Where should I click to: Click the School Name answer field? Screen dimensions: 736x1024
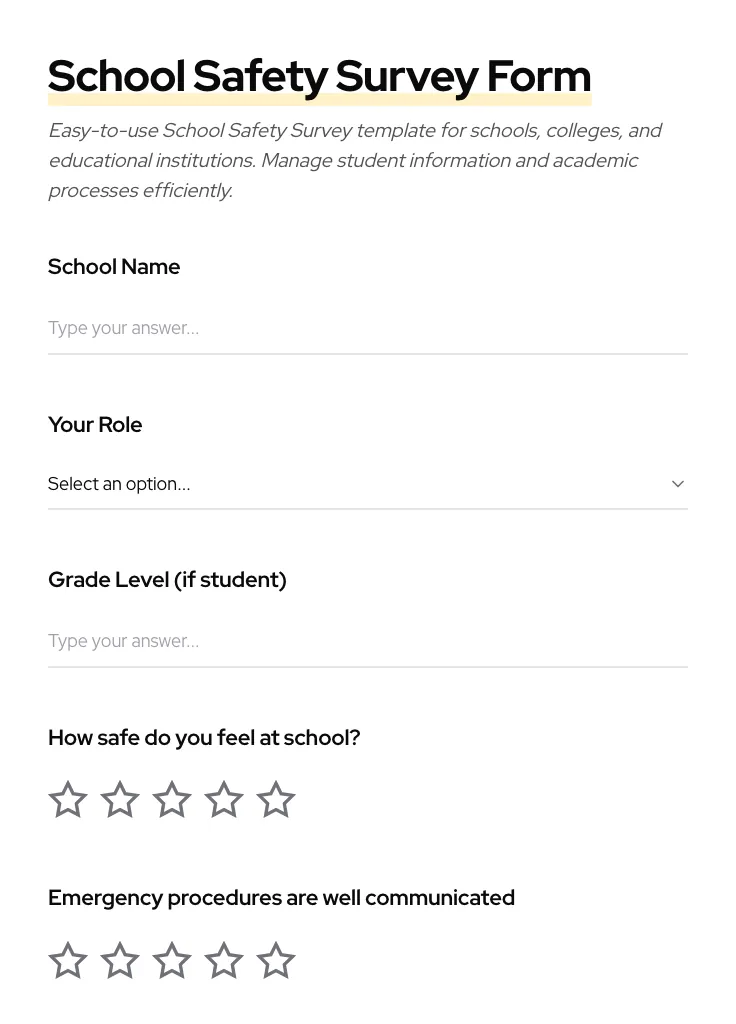click(367, 328)
